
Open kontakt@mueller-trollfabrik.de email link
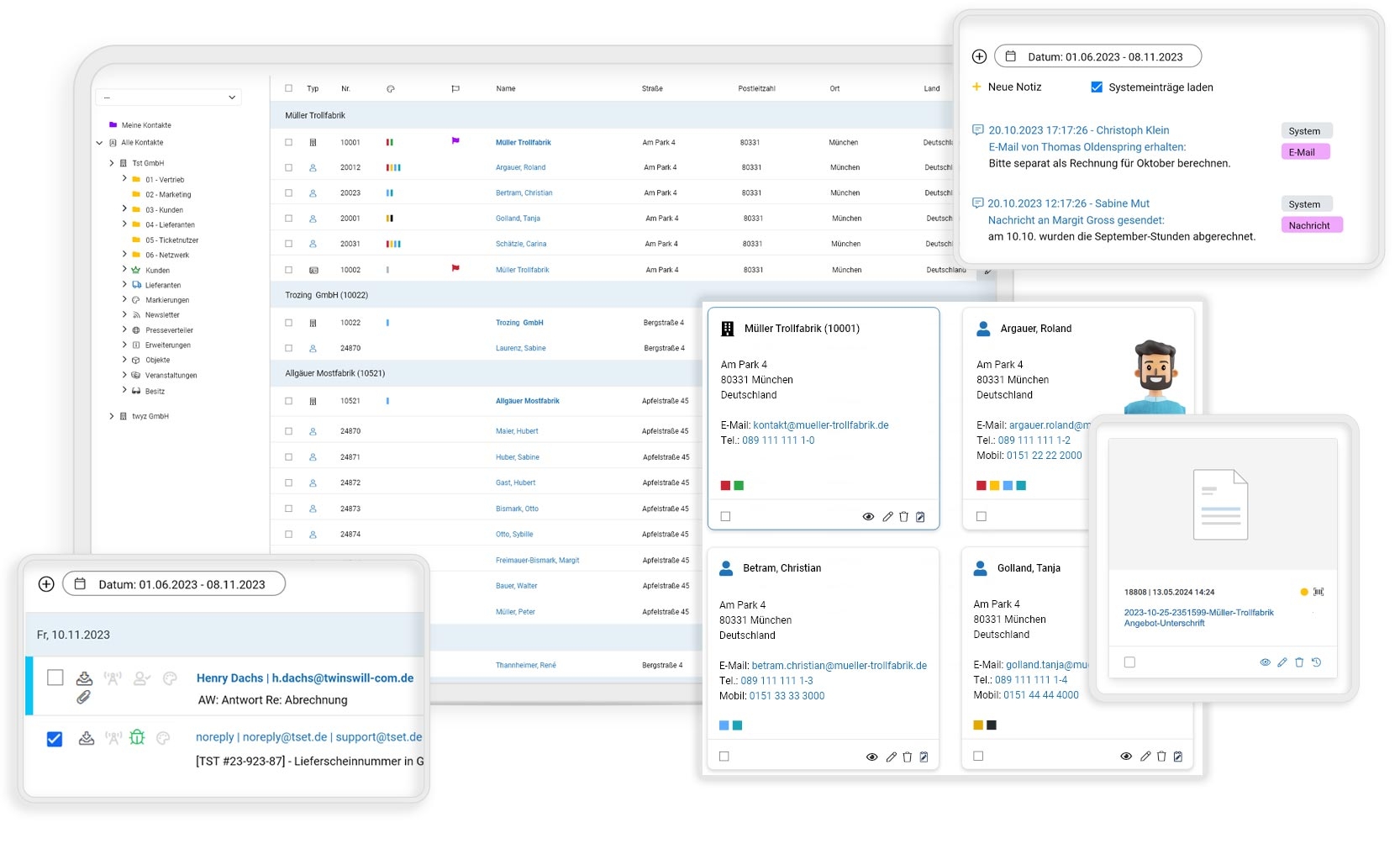point(821,425)
